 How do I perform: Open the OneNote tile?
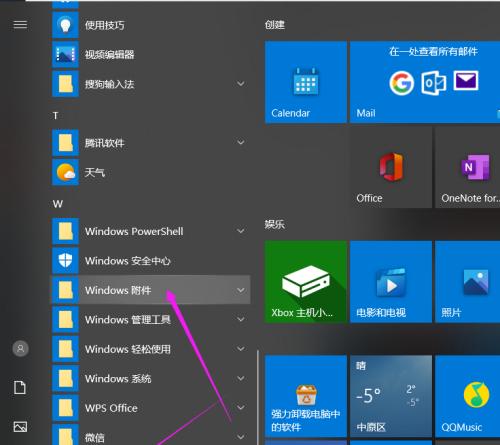pyautogui.click(x=467, y=168)
